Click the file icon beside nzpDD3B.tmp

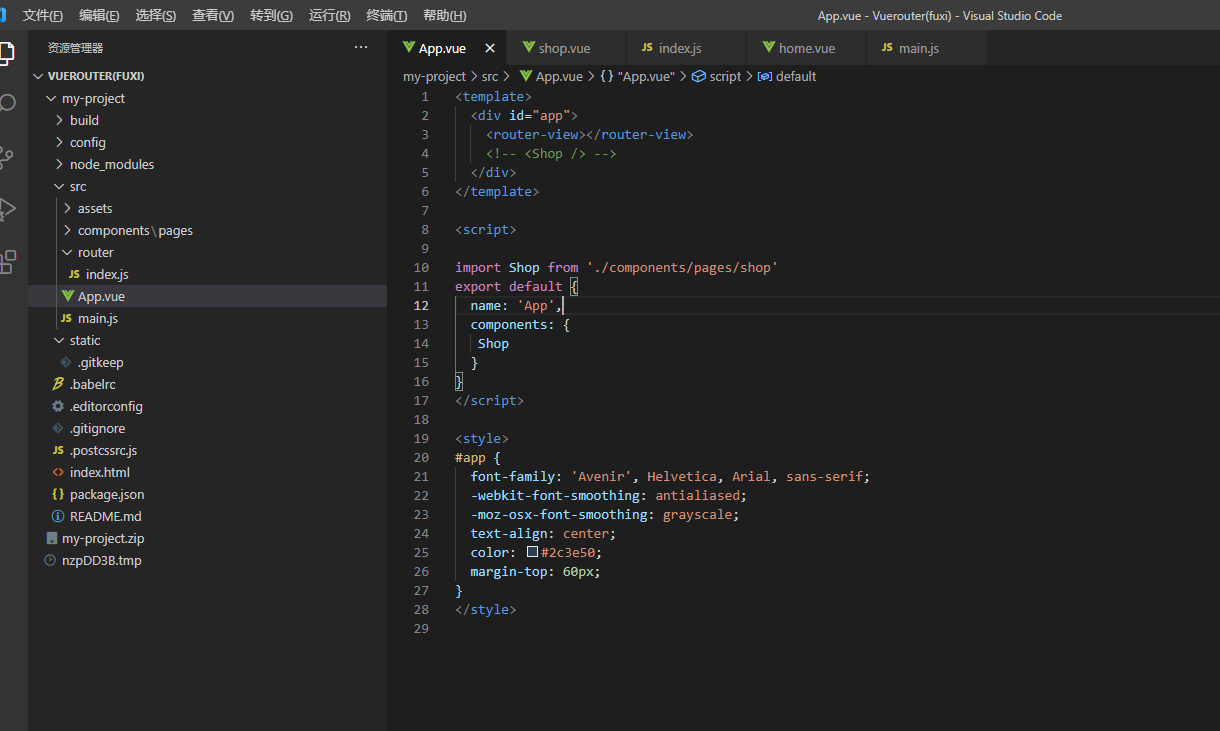coord(52,560)
